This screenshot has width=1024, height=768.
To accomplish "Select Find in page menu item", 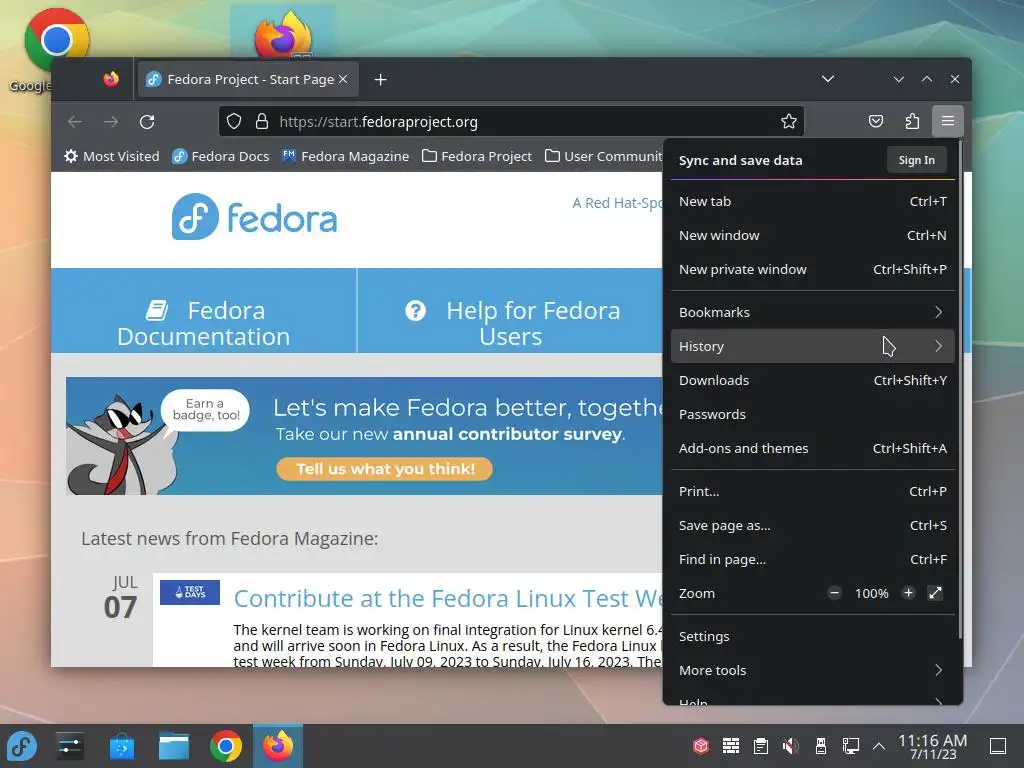I will point(812,559).
